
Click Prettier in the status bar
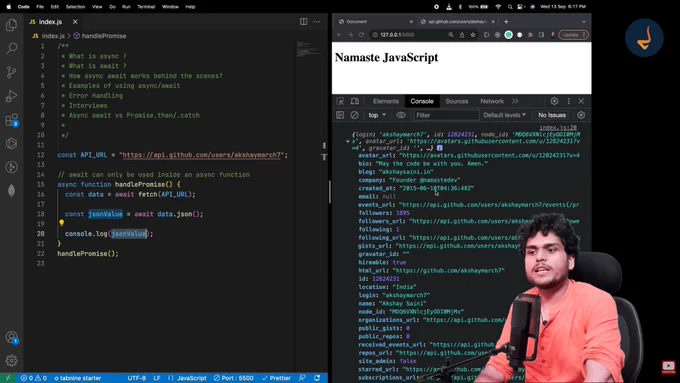click(x=276, y=378)
